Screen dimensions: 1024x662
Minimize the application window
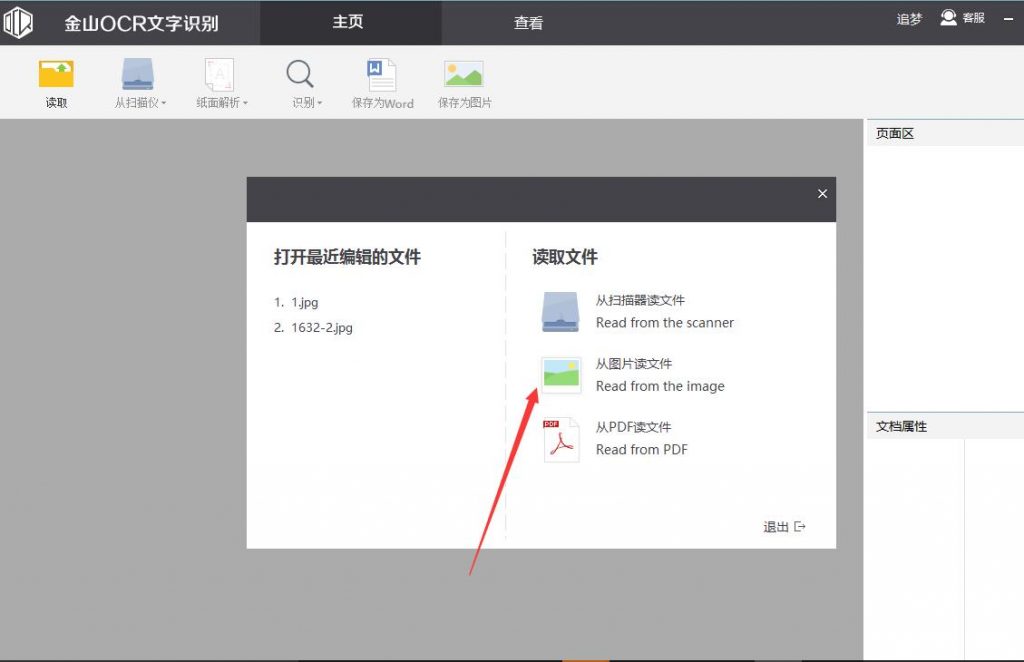[1008, 19]
